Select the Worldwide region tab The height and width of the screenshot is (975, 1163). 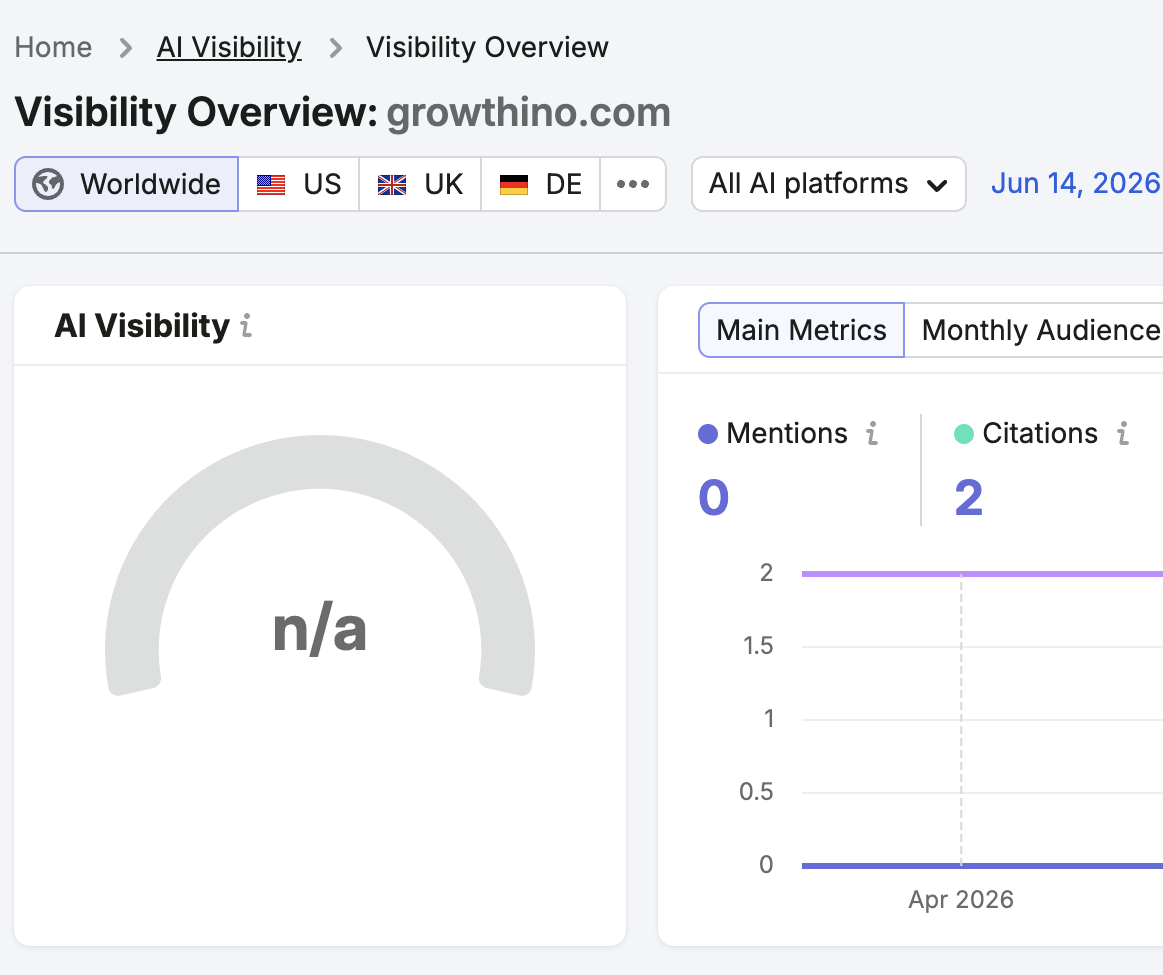(126, 184)
